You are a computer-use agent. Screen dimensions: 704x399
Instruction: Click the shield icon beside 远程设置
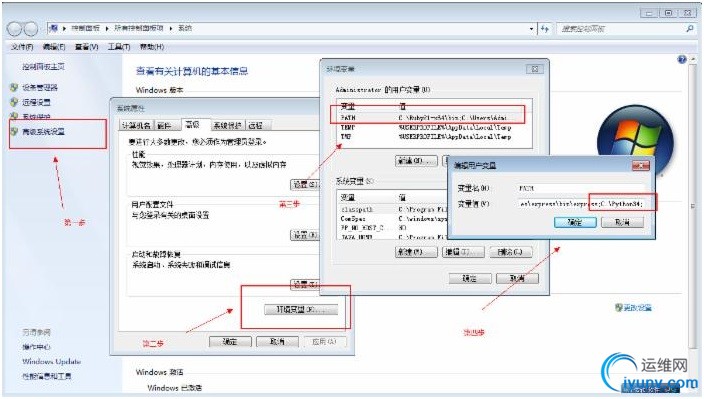pos(14,102)
